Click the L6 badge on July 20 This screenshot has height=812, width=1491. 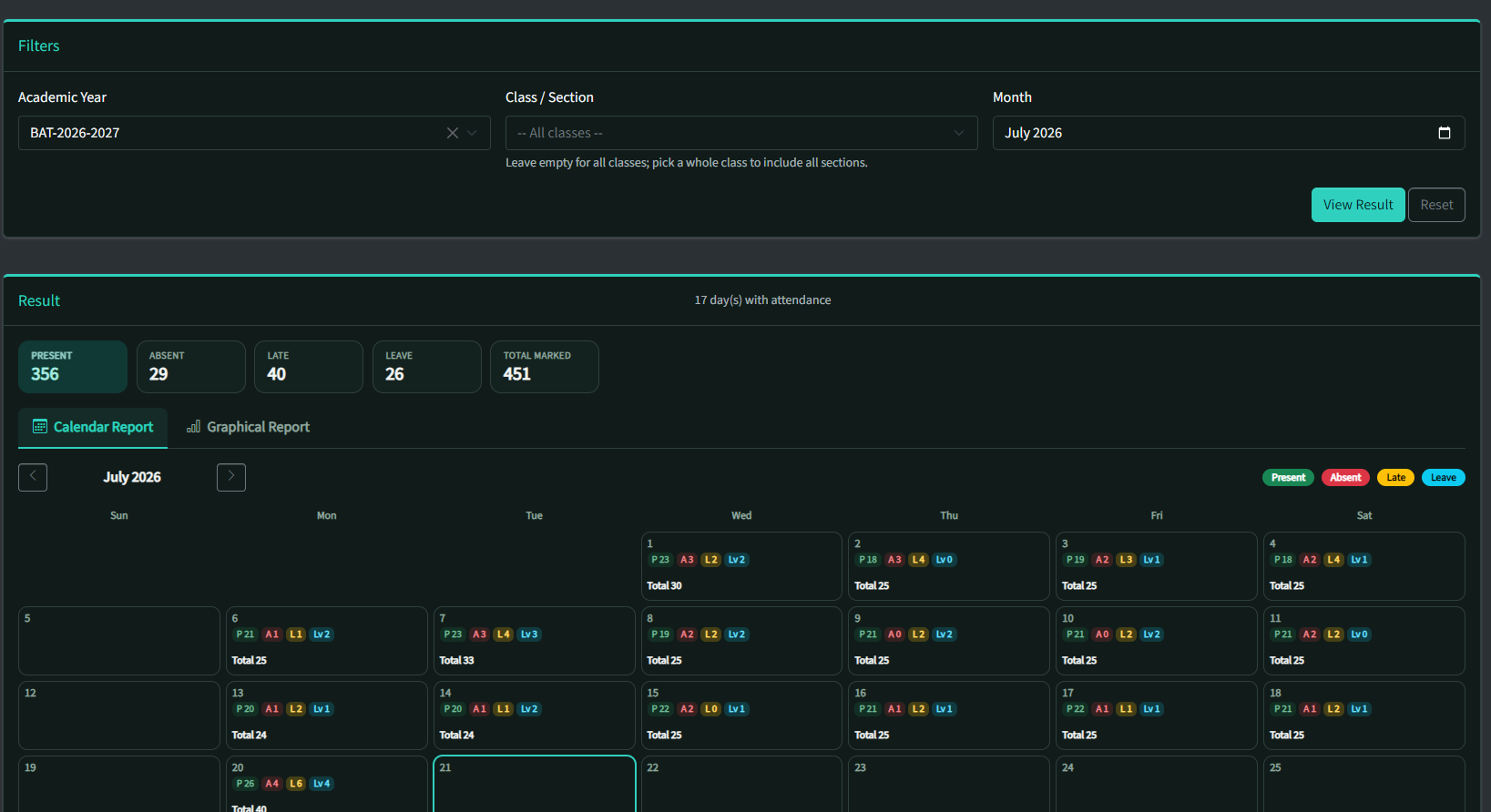pos(295,784)
